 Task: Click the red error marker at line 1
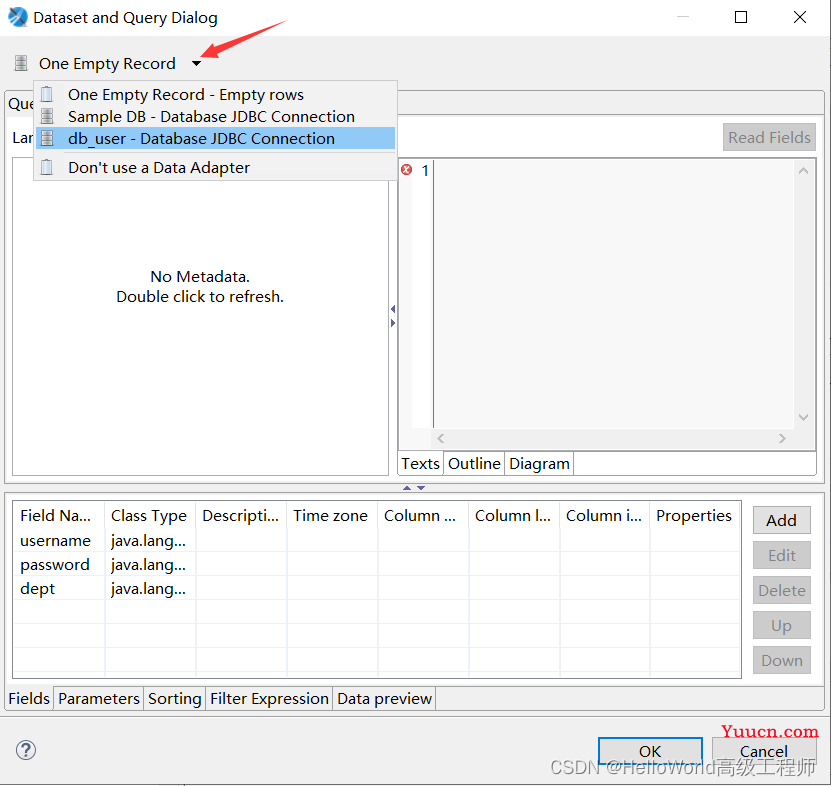pyautogui.click(x=406, y=170)
